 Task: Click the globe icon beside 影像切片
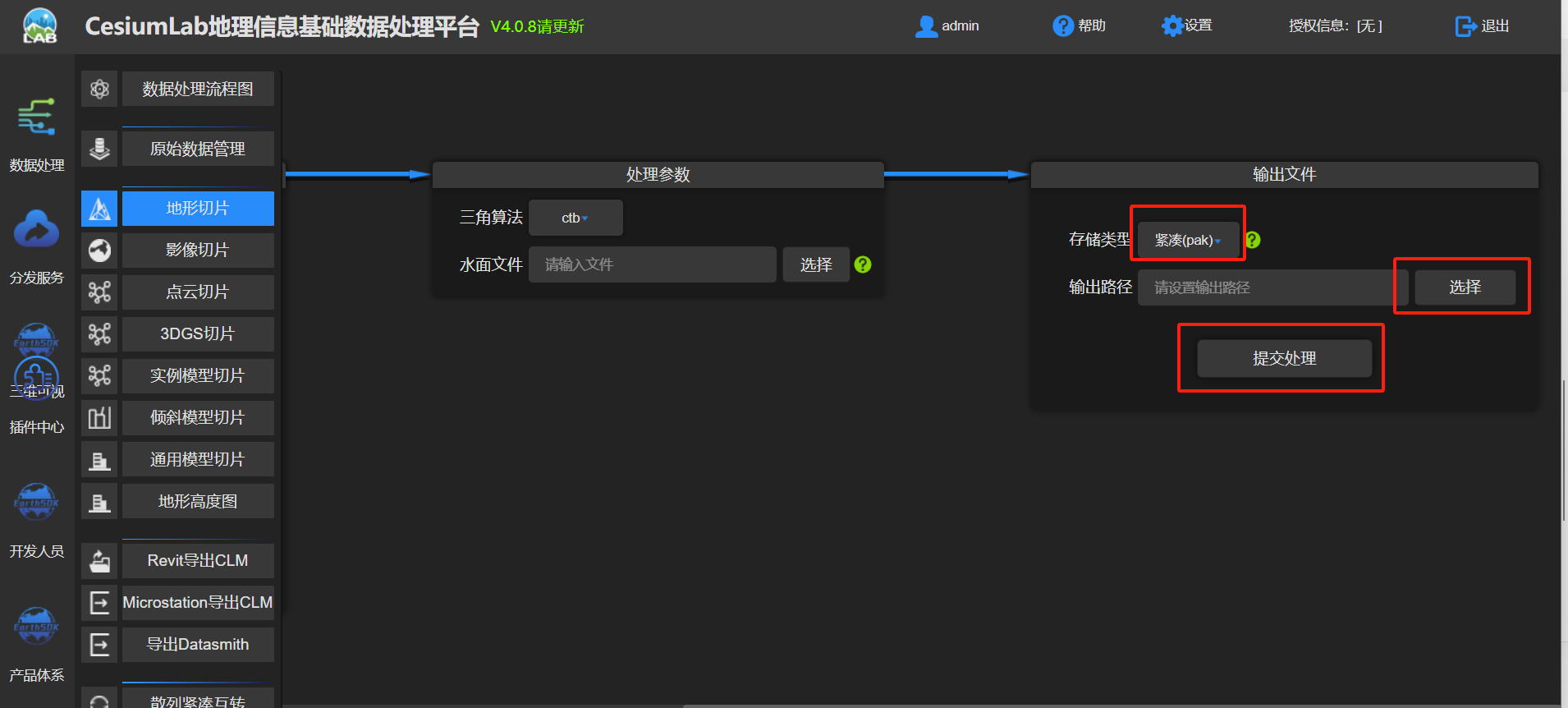(x=99, y=251)
